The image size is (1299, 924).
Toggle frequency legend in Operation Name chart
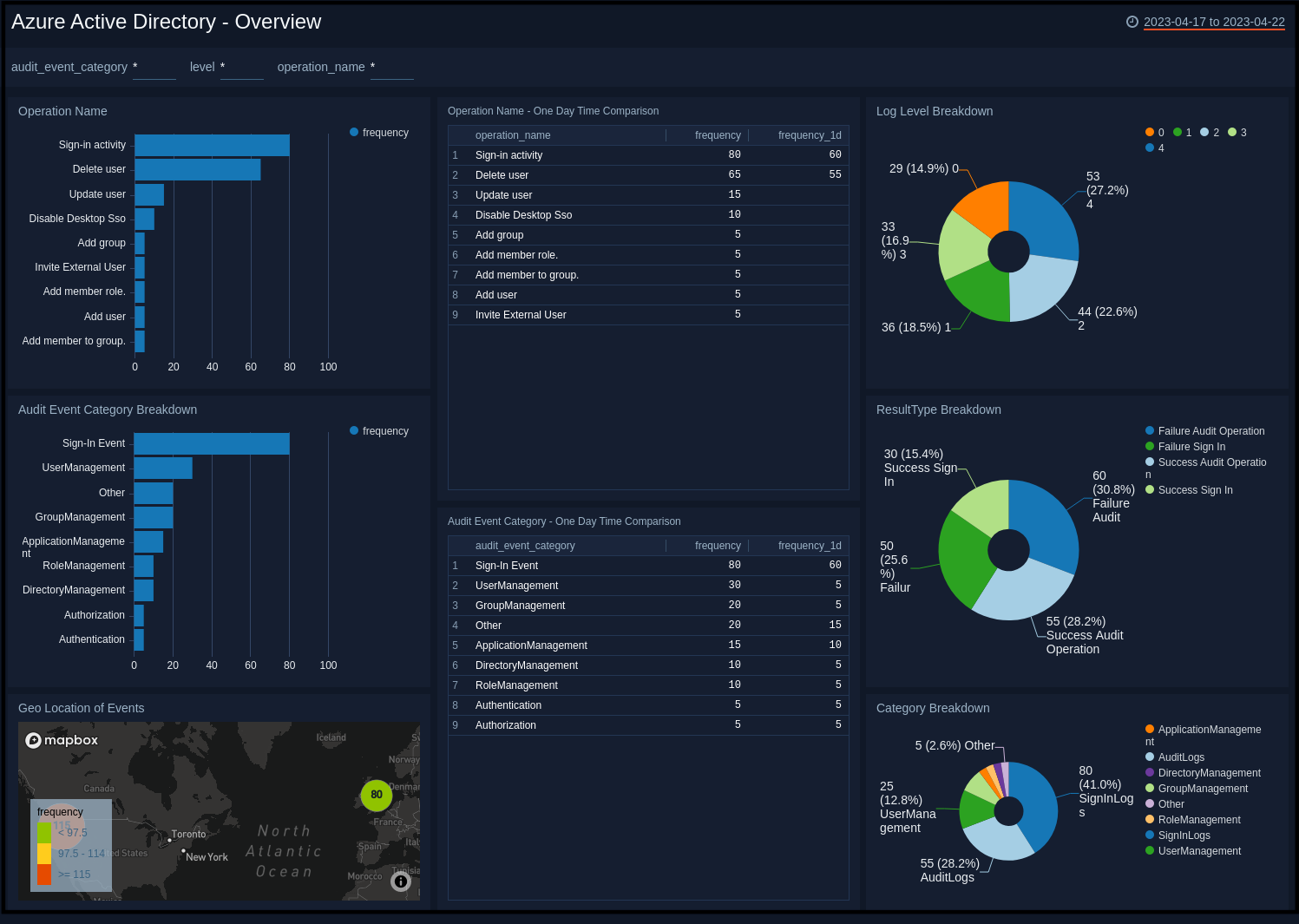click(x=379, y=133)
